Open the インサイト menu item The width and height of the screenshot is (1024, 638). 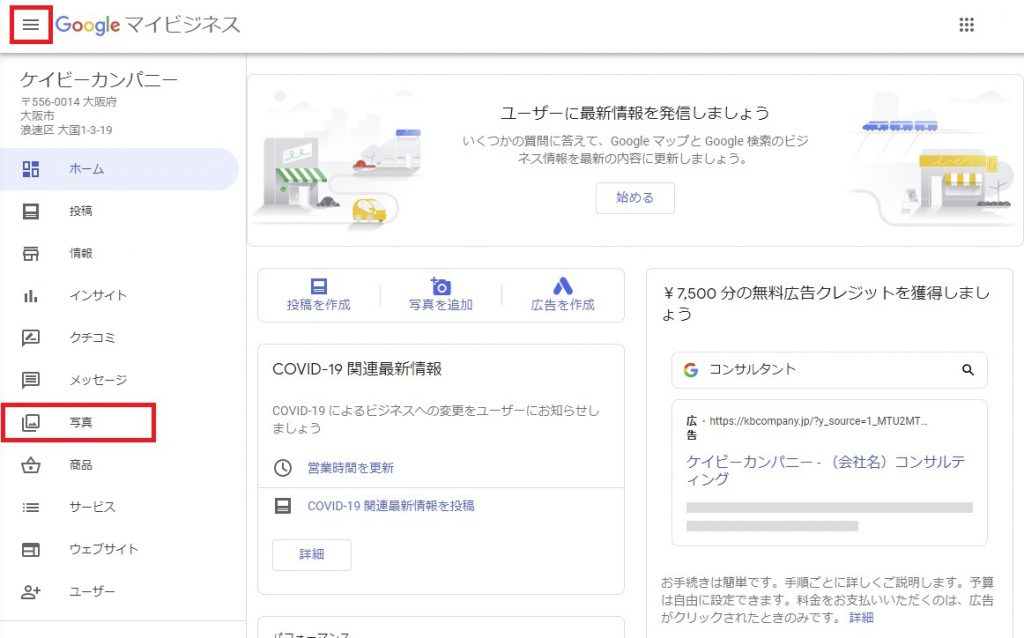120,296
